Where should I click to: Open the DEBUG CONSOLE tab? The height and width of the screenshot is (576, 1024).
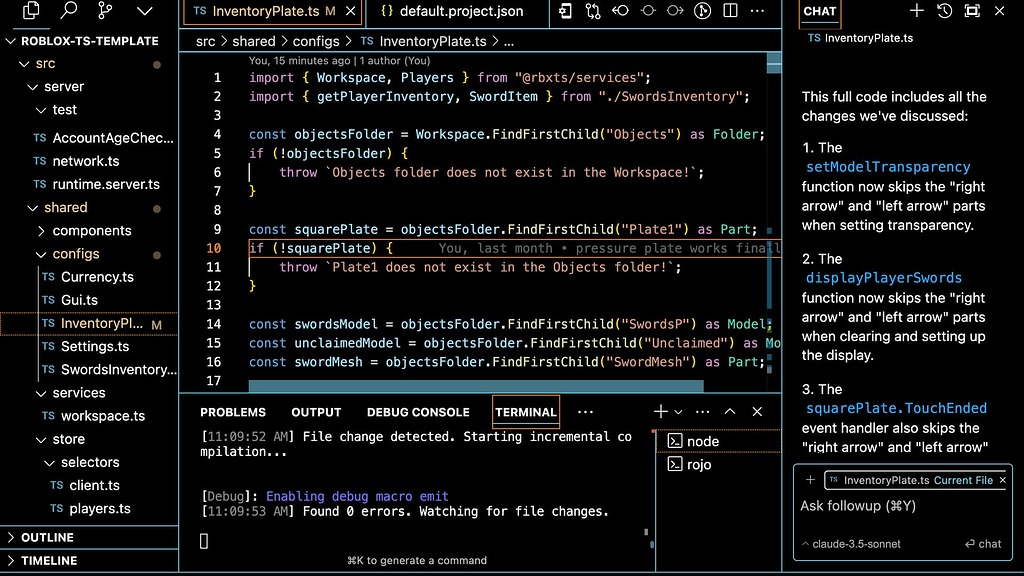tap(418, 411)
